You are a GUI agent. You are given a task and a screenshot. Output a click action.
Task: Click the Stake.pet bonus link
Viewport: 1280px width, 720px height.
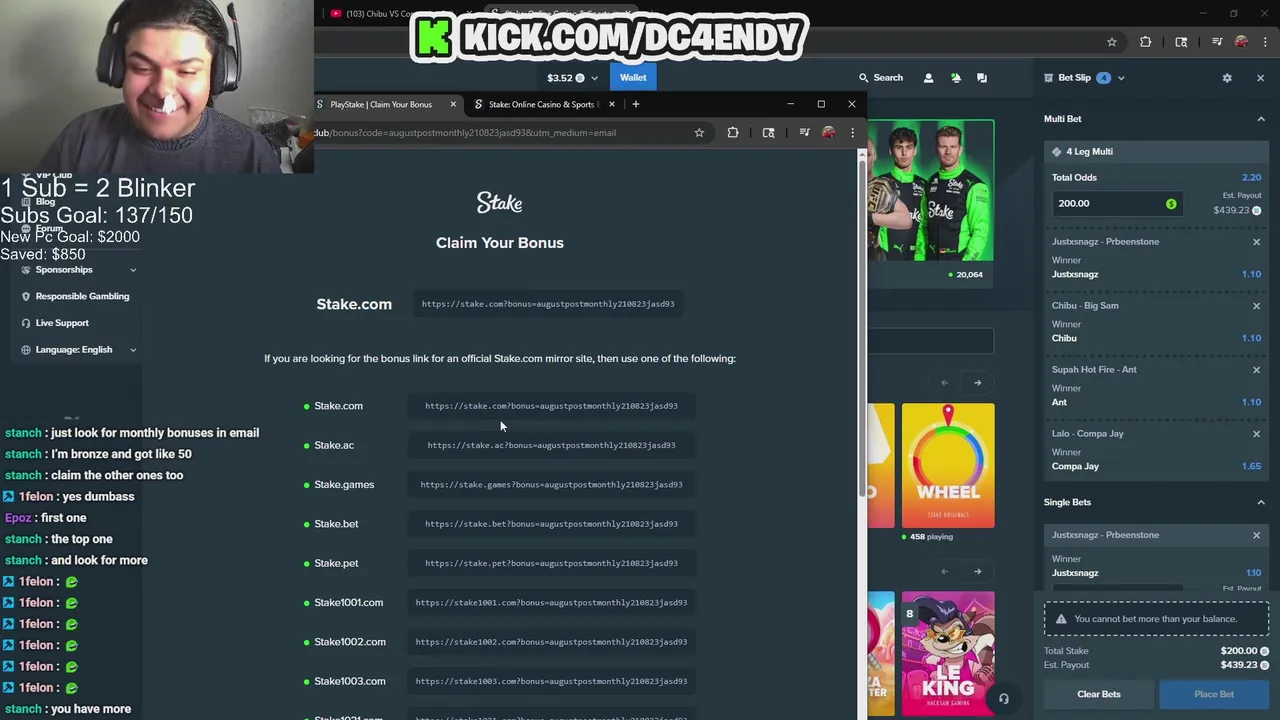[551, 563]
